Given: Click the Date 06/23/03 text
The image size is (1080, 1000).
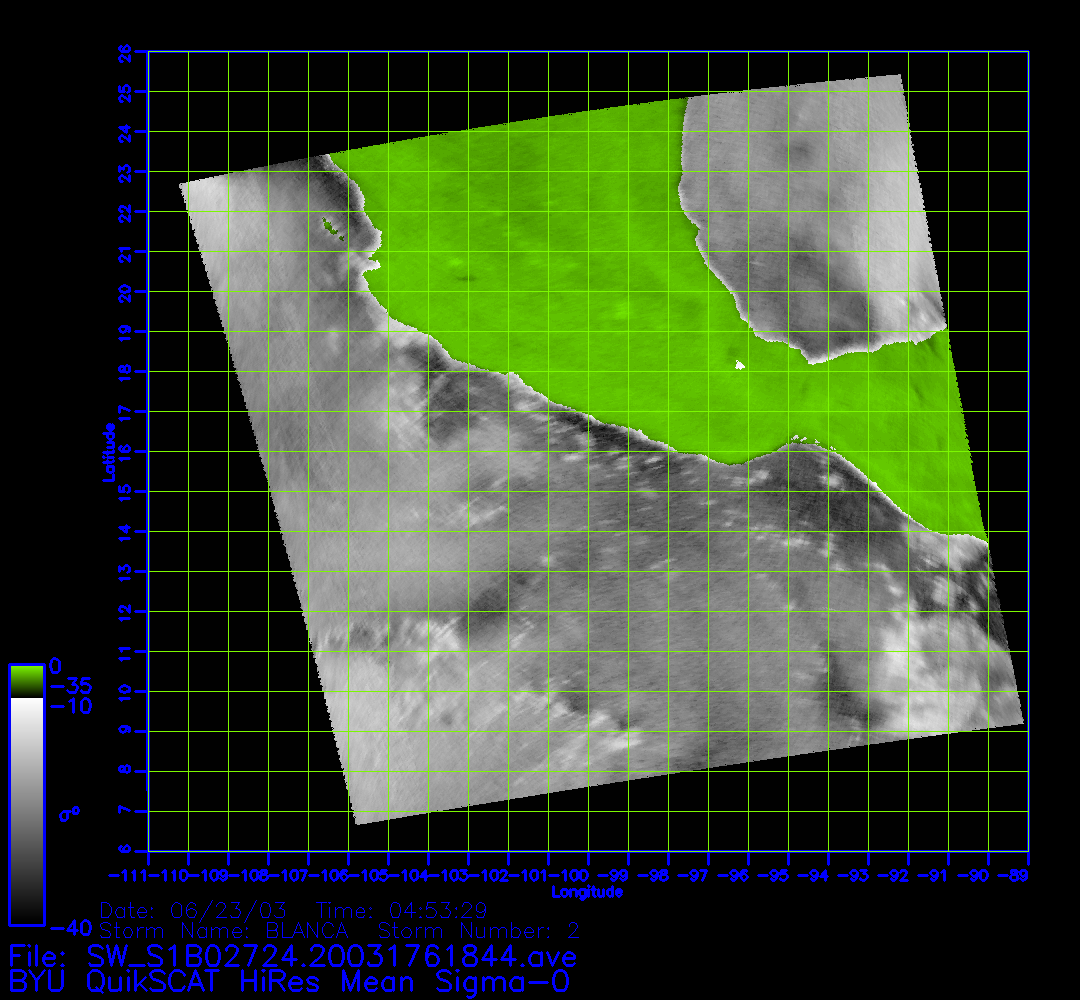Looking at the screenshot, I should click(x=194, y=911).
